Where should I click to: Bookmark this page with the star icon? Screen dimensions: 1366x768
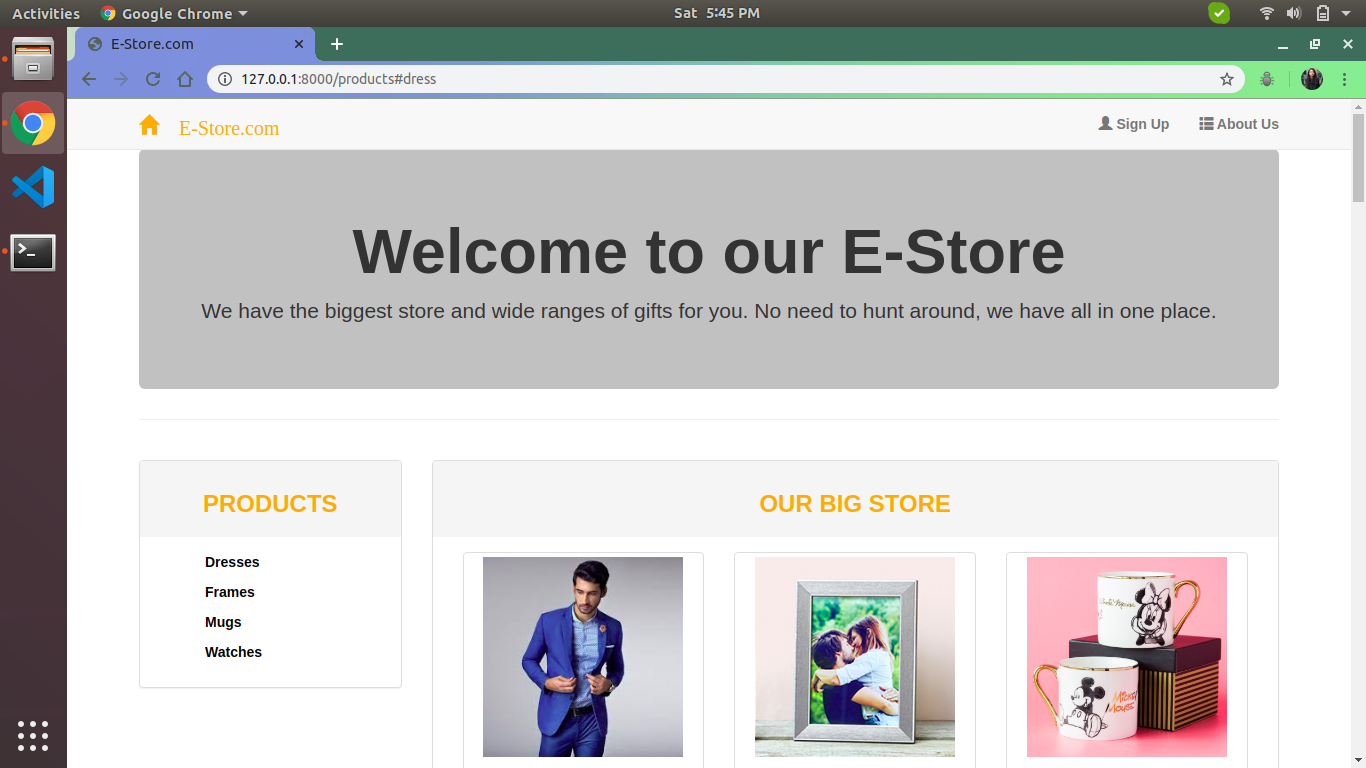click(x=1227, y=79)
